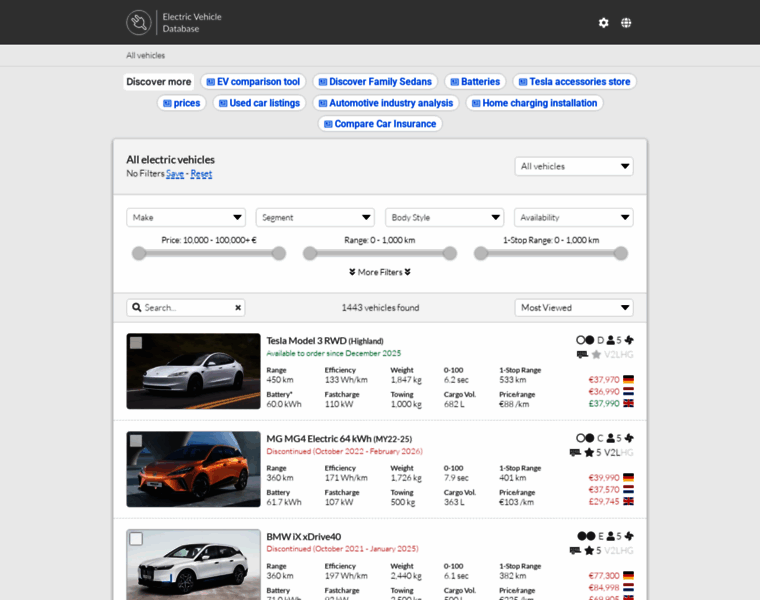Open the prices link

point(182,103)
